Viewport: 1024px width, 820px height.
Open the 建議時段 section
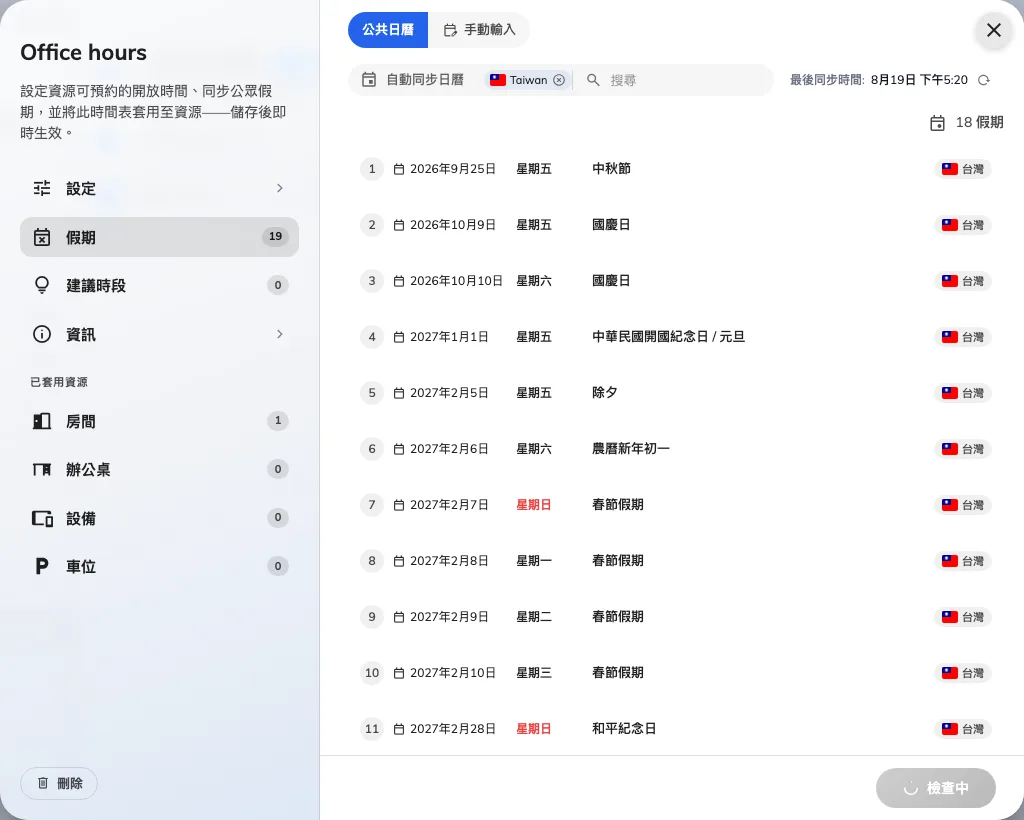point(159,285)
